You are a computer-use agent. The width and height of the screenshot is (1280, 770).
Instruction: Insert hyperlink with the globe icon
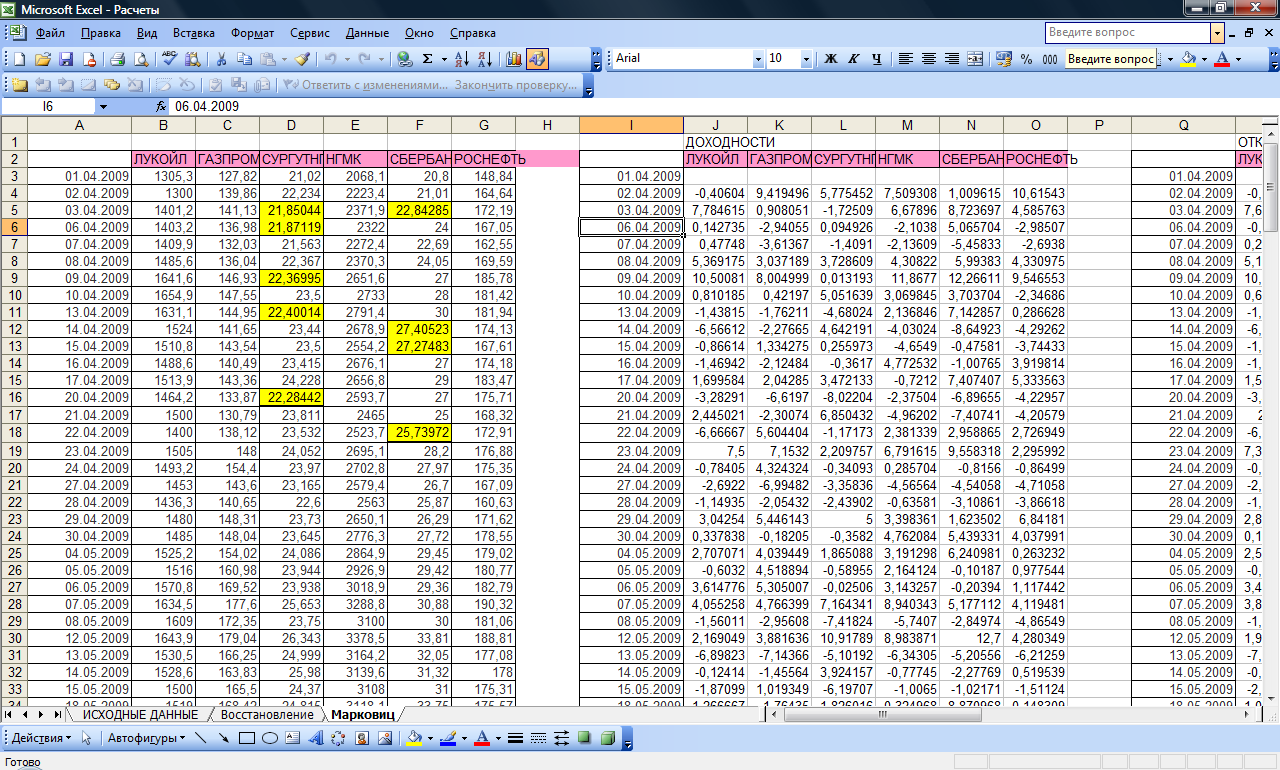pyautogui.click(x=404, y=59)
